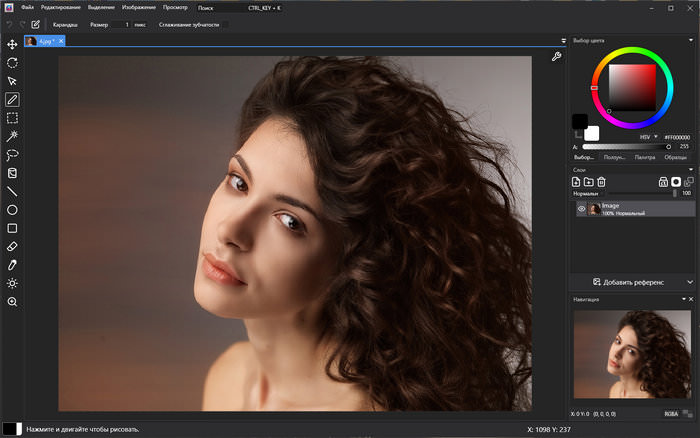700x438 pixels.
Task: Switch to the Выбор color tab
Action: point(584,157)
